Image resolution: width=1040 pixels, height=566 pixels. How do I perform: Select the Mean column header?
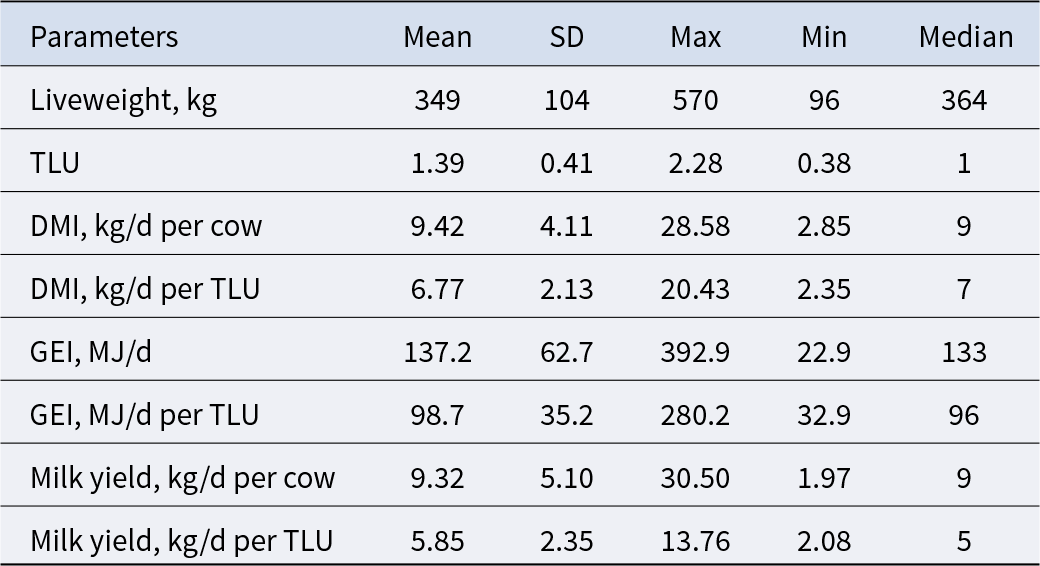pos(438,36)
